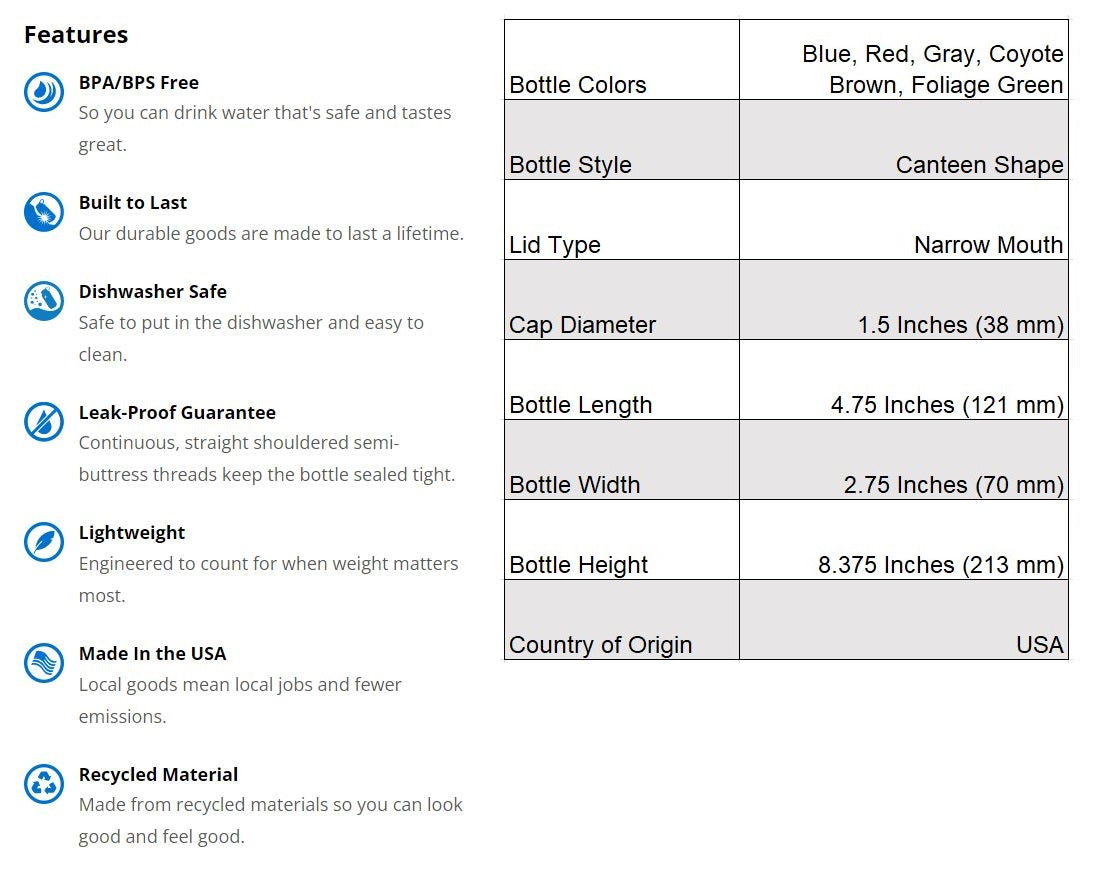This screenshot has width=1099, height=886.
Task: Click the BPA/BPS Free water drop icon
Action: (x=43, y=92)
